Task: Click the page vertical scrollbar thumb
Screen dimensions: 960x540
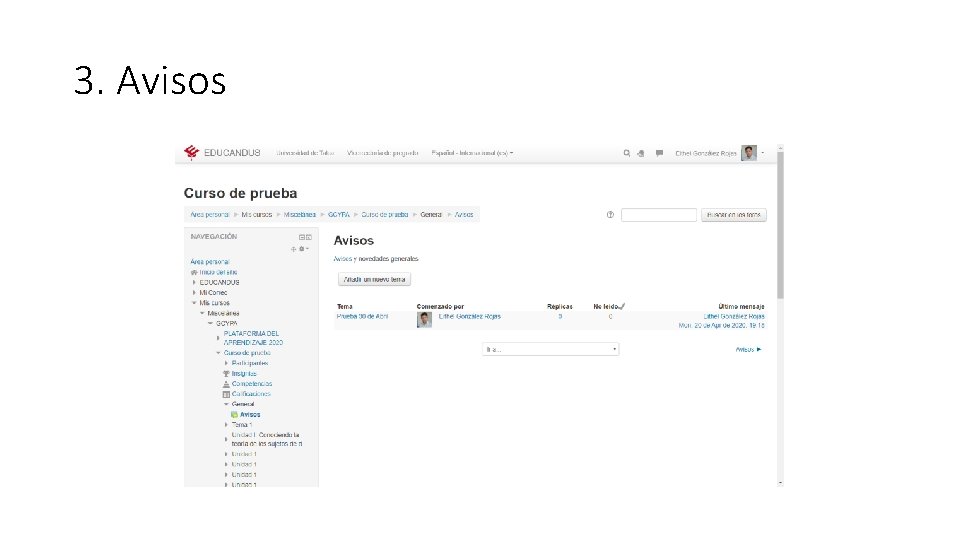Action: click(780, 225)
